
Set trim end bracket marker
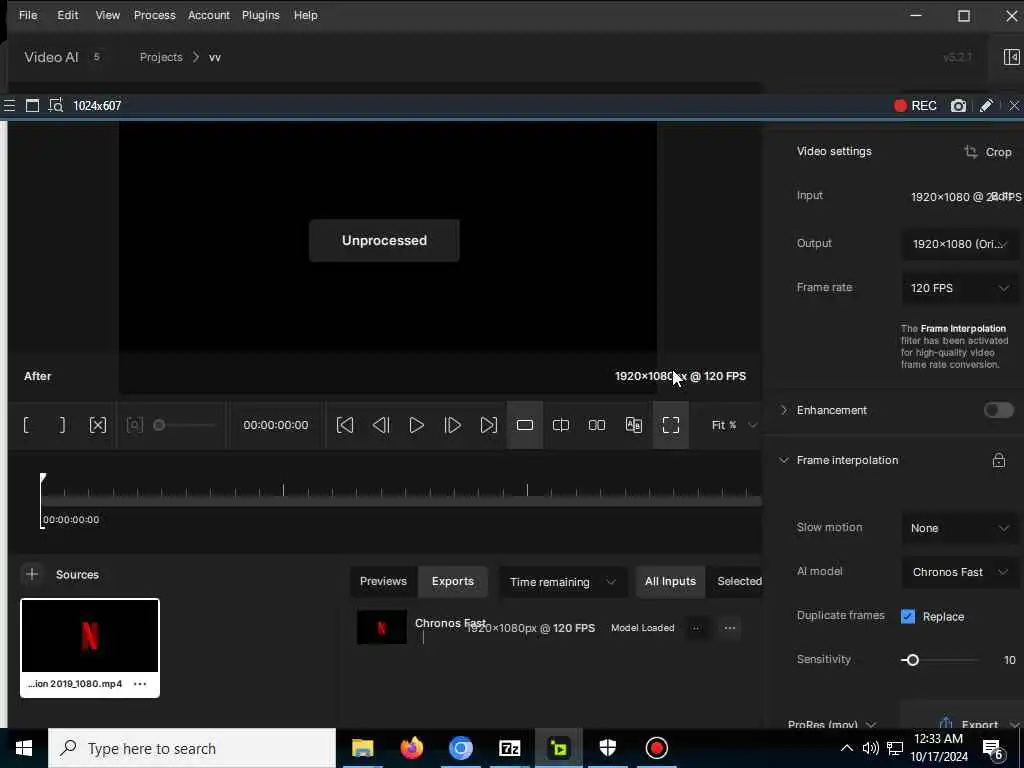pos(62,425)
